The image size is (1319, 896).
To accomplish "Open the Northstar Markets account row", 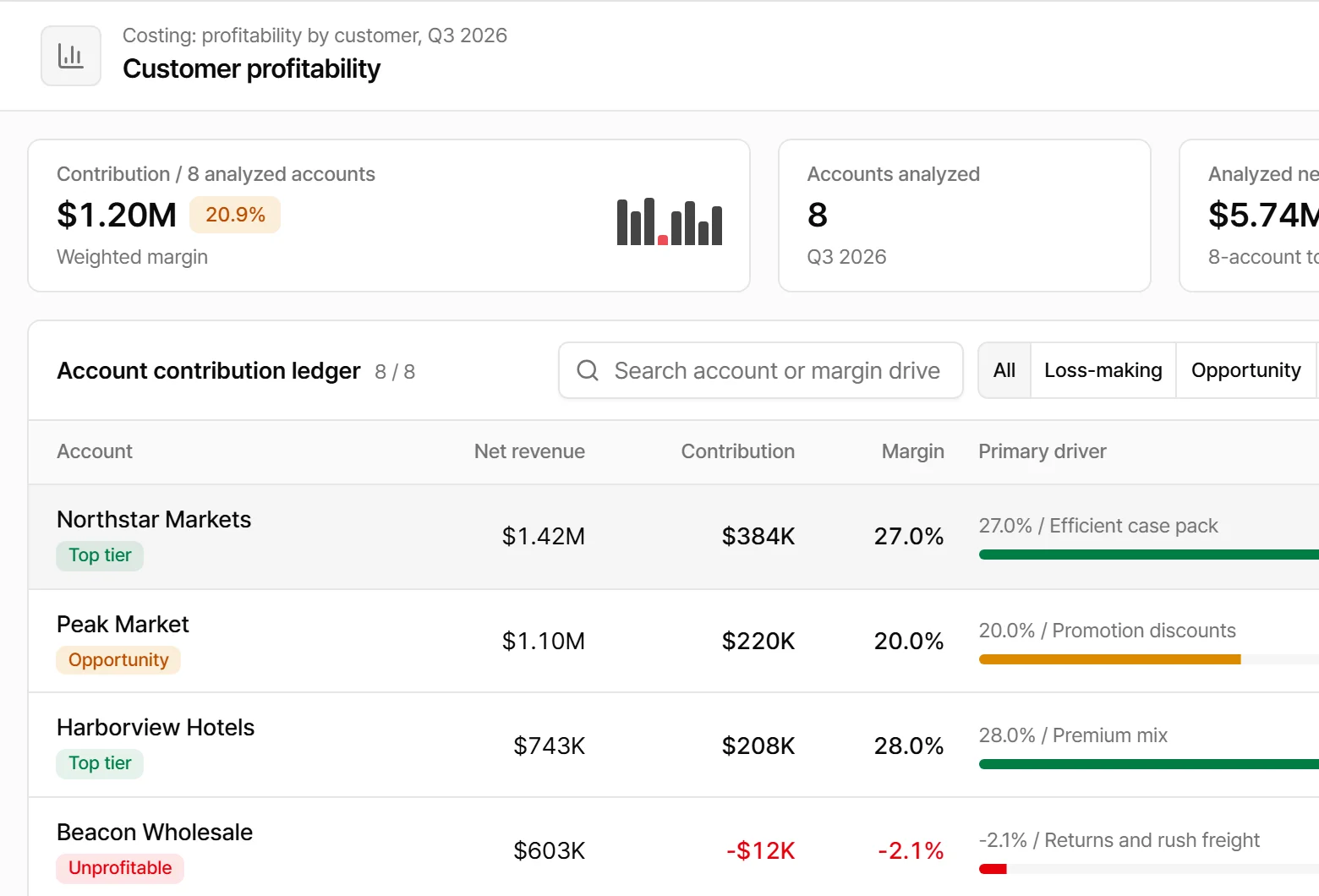I will pyautogui.click(x=674, y=537).
